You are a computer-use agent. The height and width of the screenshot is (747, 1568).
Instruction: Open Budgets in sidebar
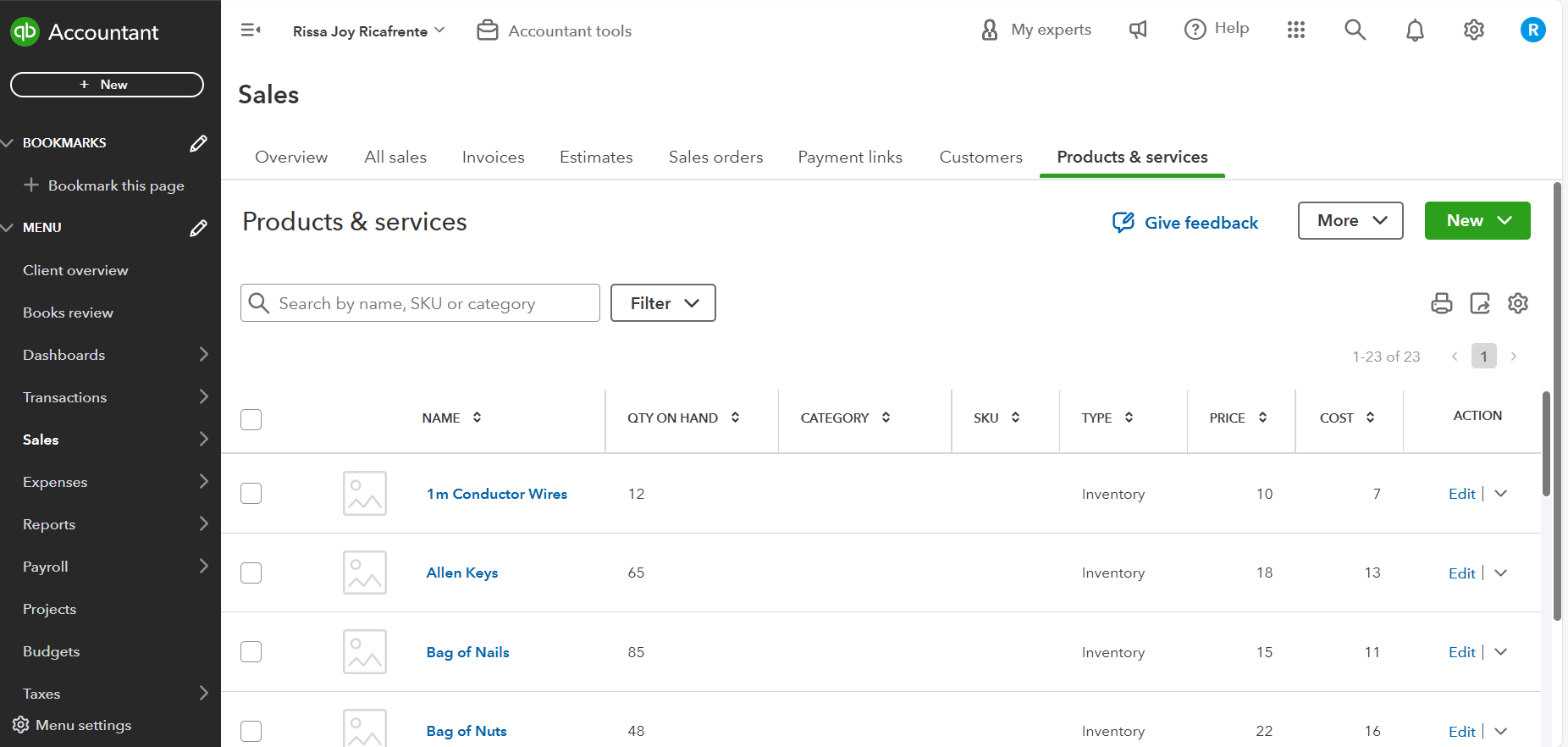point(51,651)
